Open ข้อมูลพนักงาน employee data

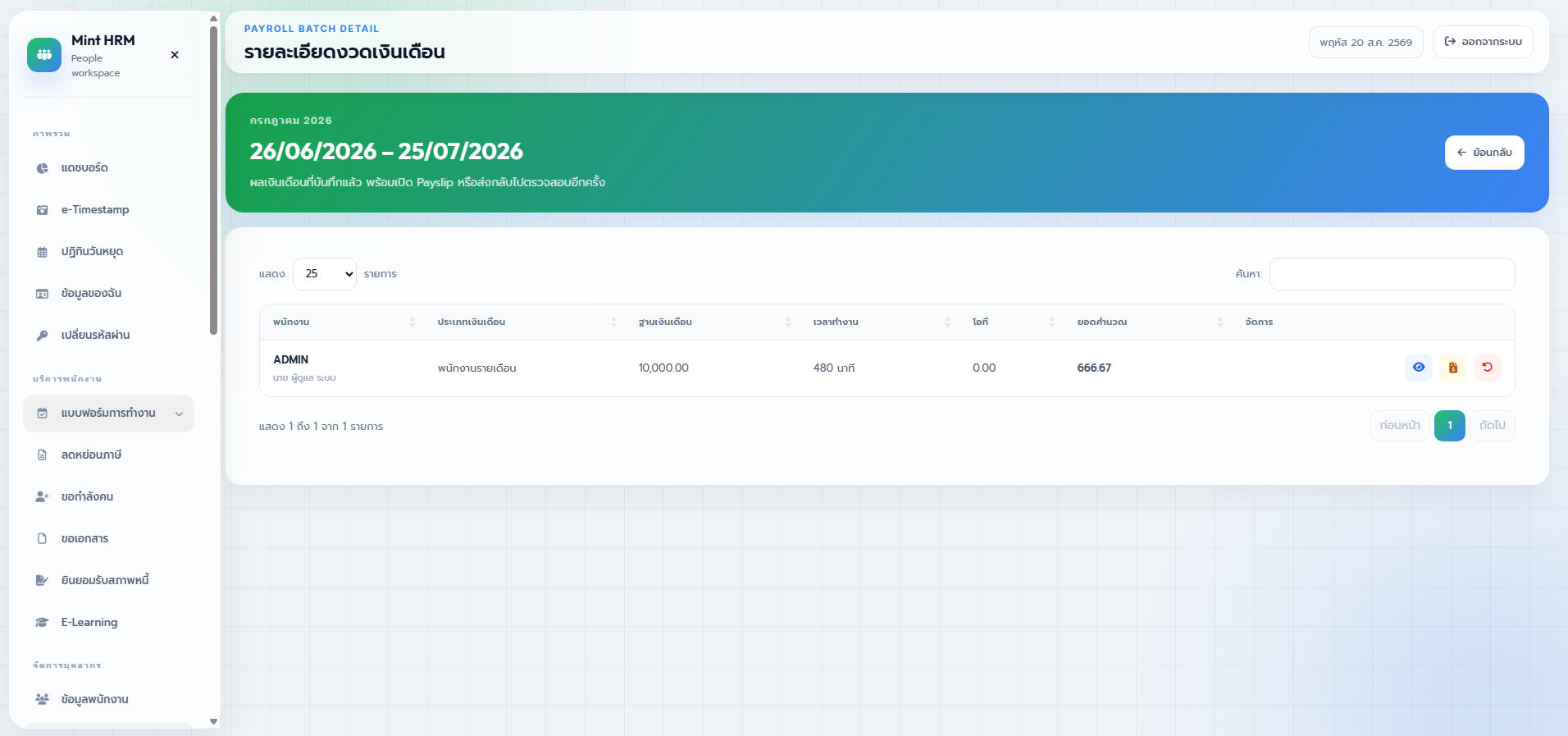(108, 699)
